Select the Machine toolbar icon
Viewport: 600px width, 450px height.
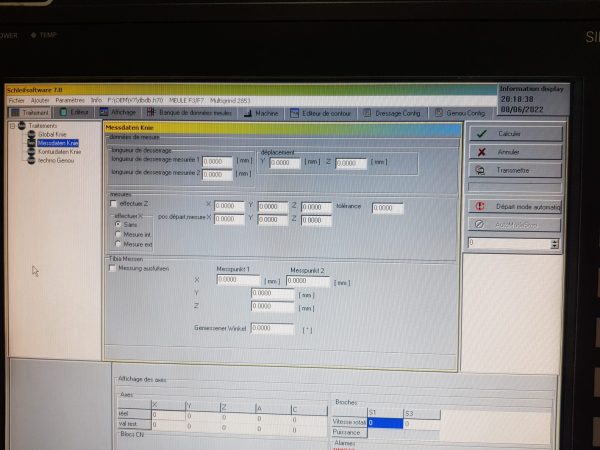pos(262,113)
